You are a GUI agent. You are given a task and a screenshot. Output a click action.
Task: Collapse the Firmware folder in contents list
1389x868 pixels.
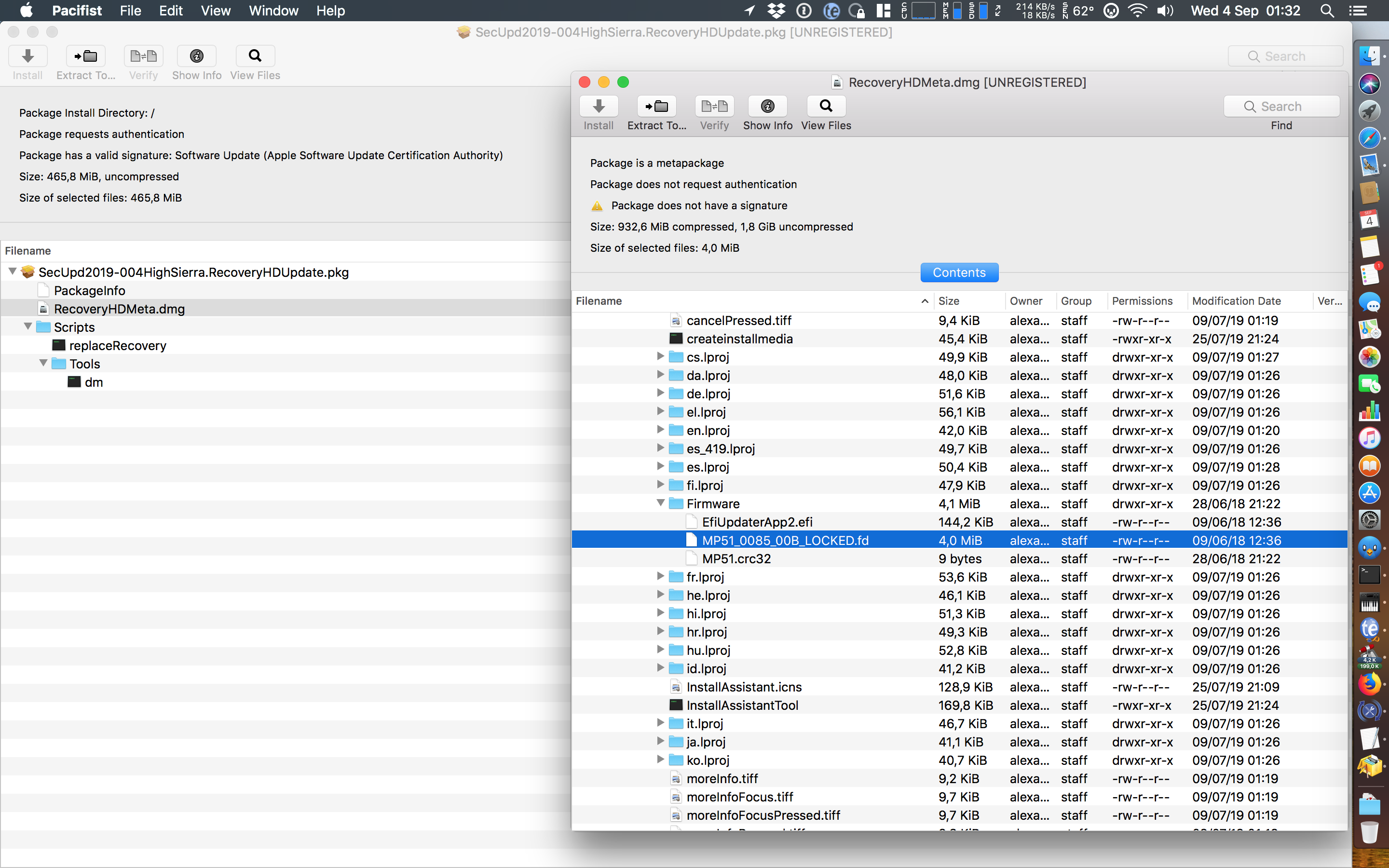[658, 503]
